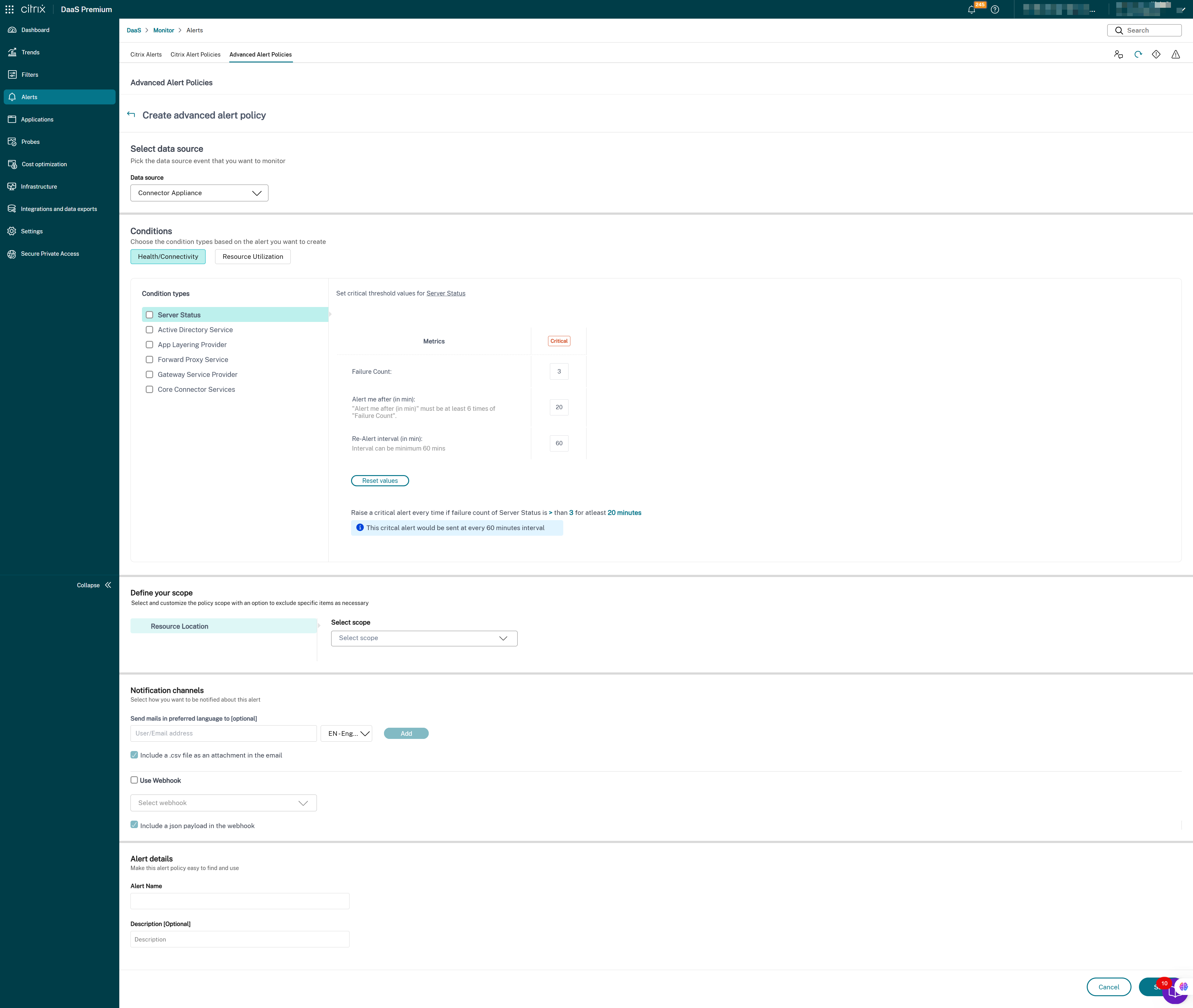Click the warning triangle icon
Viewport: 1193px width, 1008px height.
[1175, 54]
